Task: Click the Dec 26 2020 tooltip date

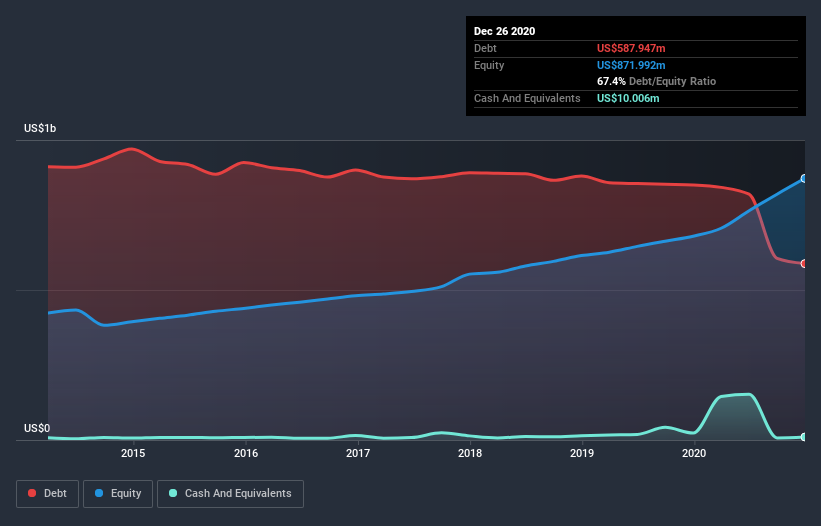Action: point(504,31)
